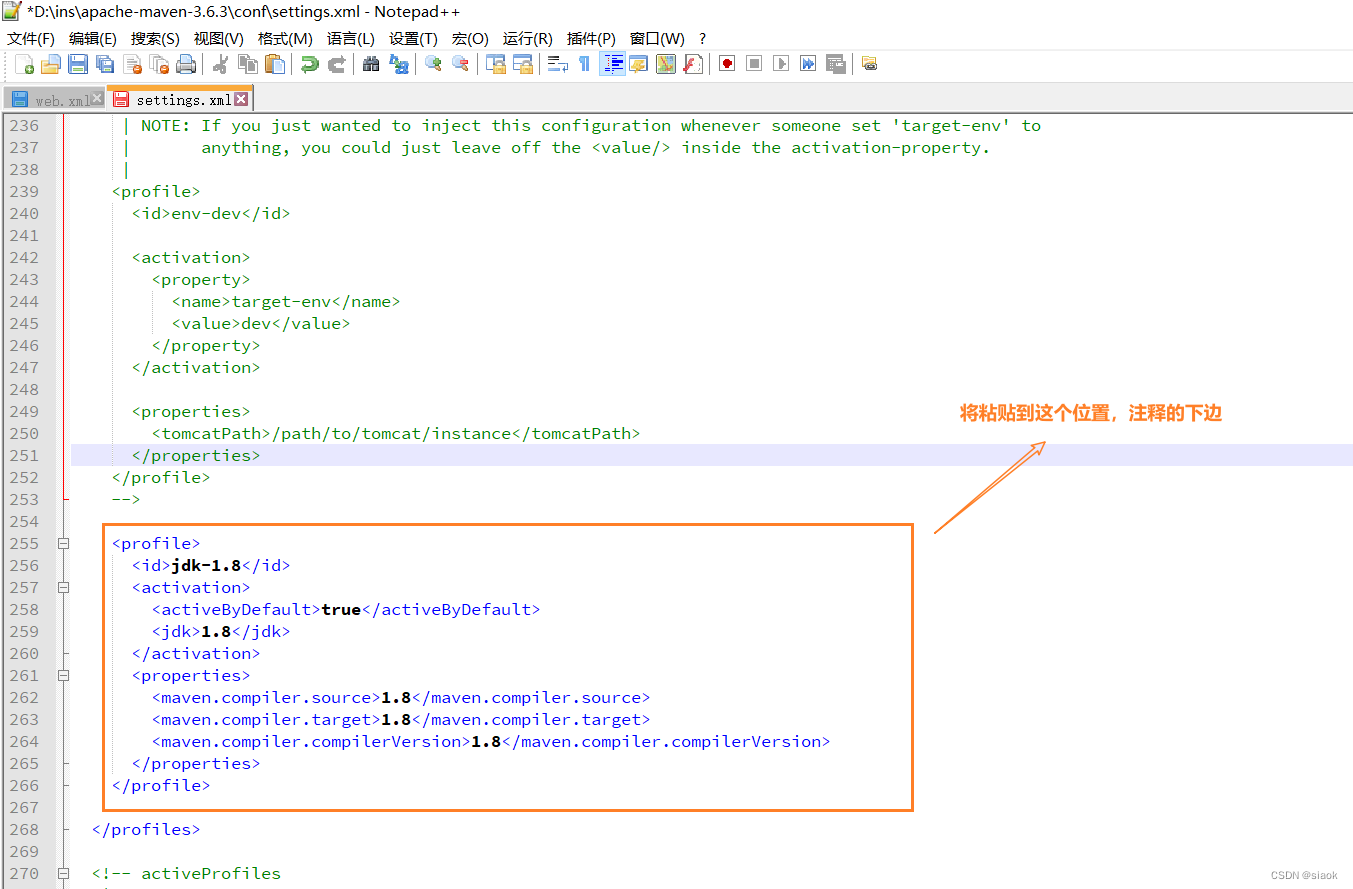Image resolution: width=1353 pixels, height=889 pixels.
Task: Open the 搜索(S) menu
Action: point(155,39)
